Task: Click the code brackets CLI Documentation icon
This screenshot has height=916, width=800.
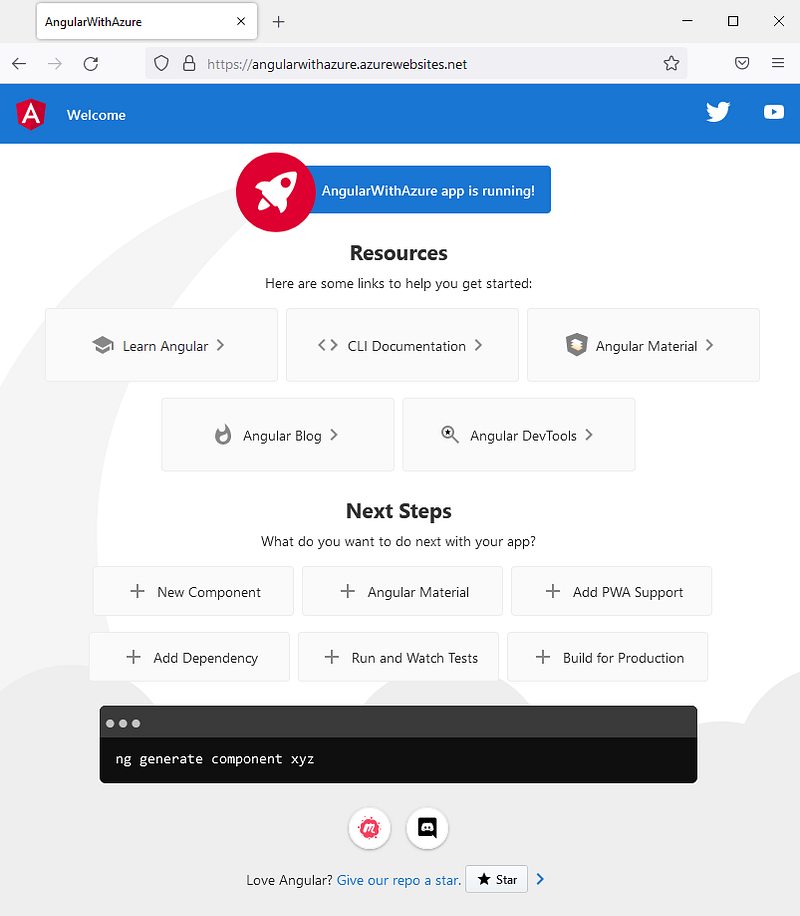Action: coord(328,345)
